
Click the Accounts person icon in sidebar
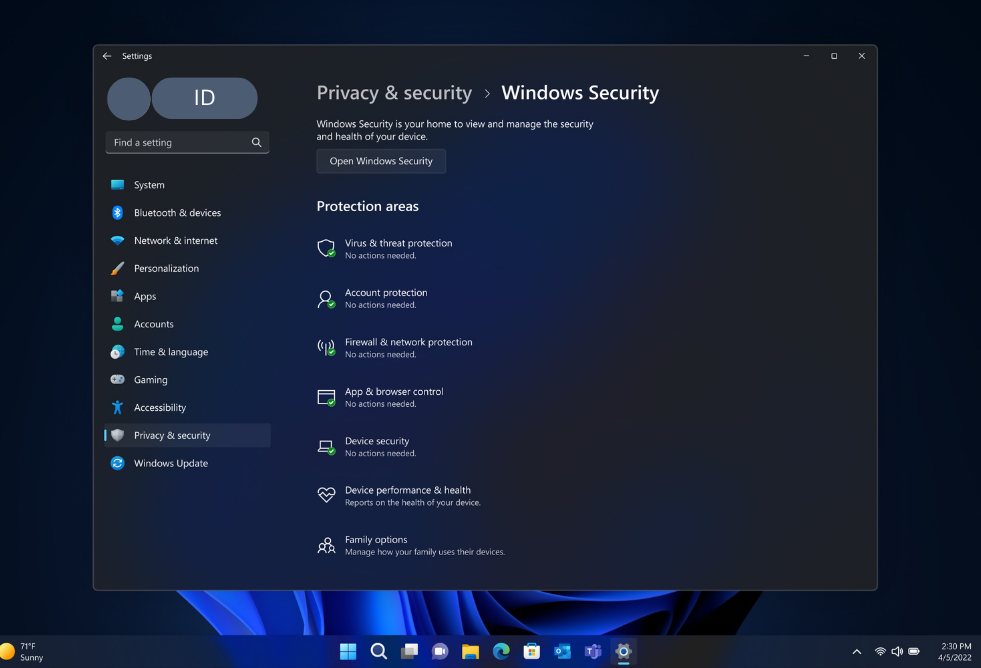pyautogui.click(x=117, y=324)
